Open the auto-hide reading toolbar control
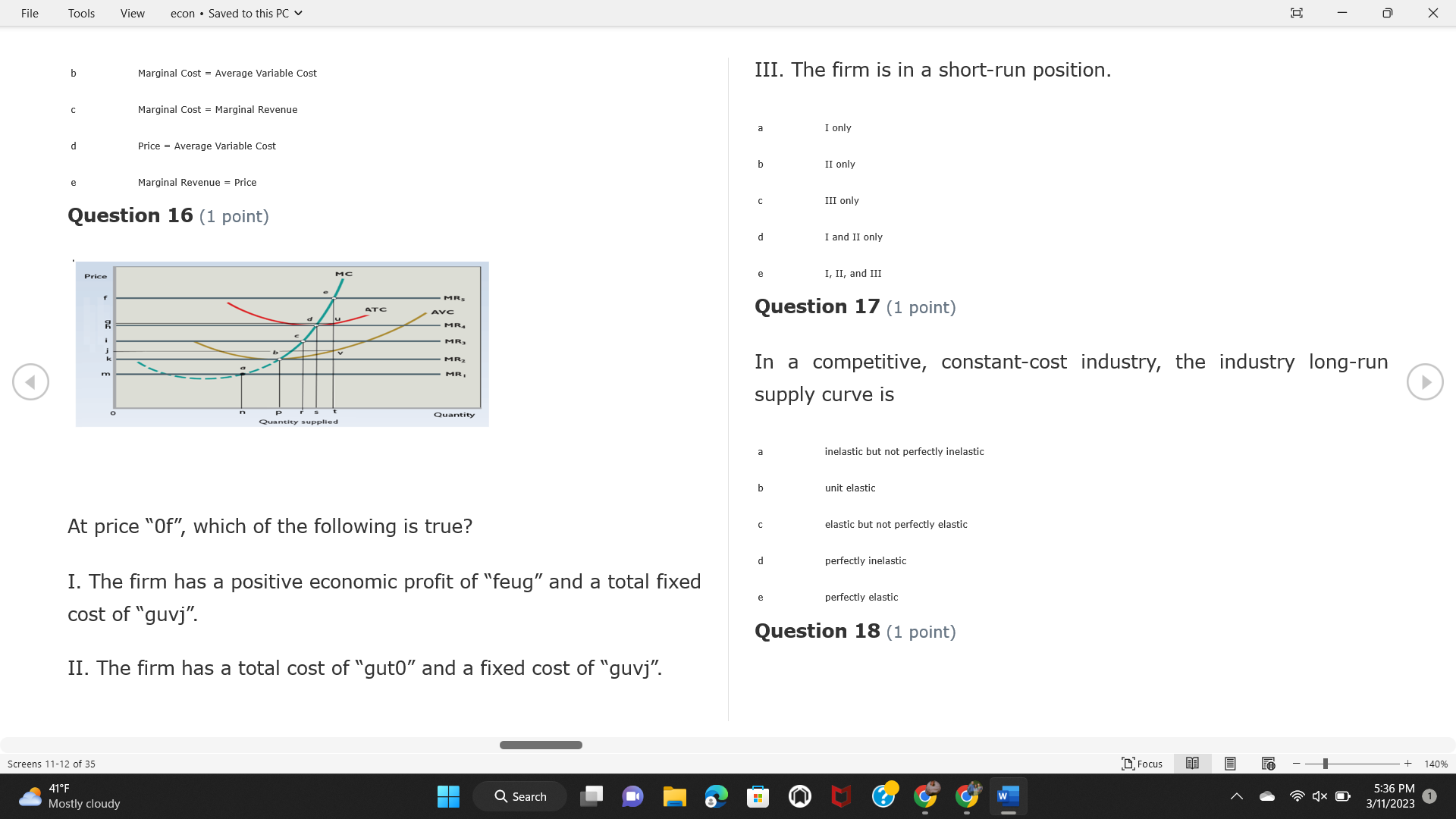The height and width of the screenshot is (819, 1456). click(1297, 13)
